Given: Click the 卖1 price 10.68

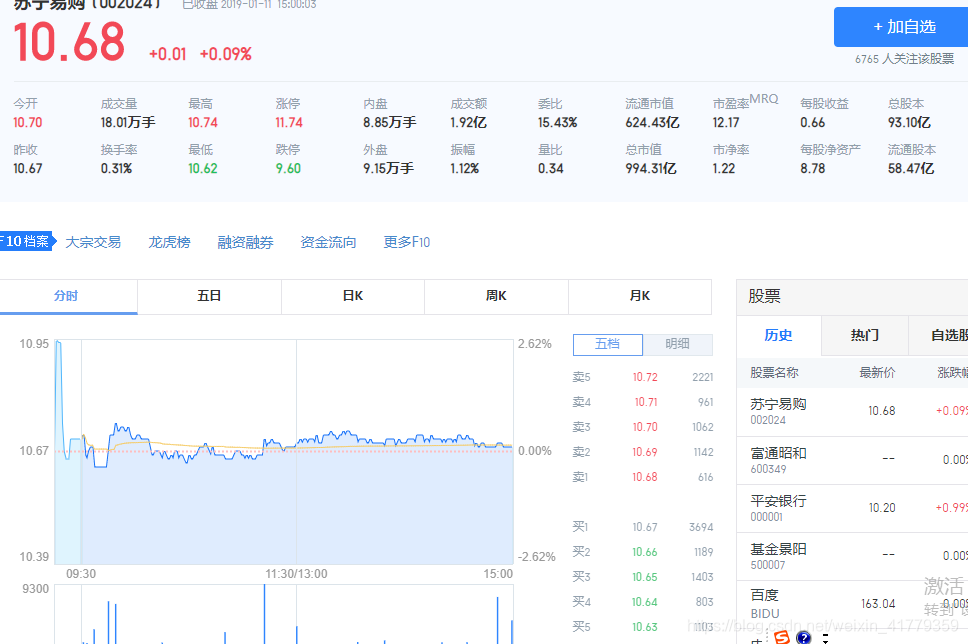Looking at the screenshot, I should (645, 477).
